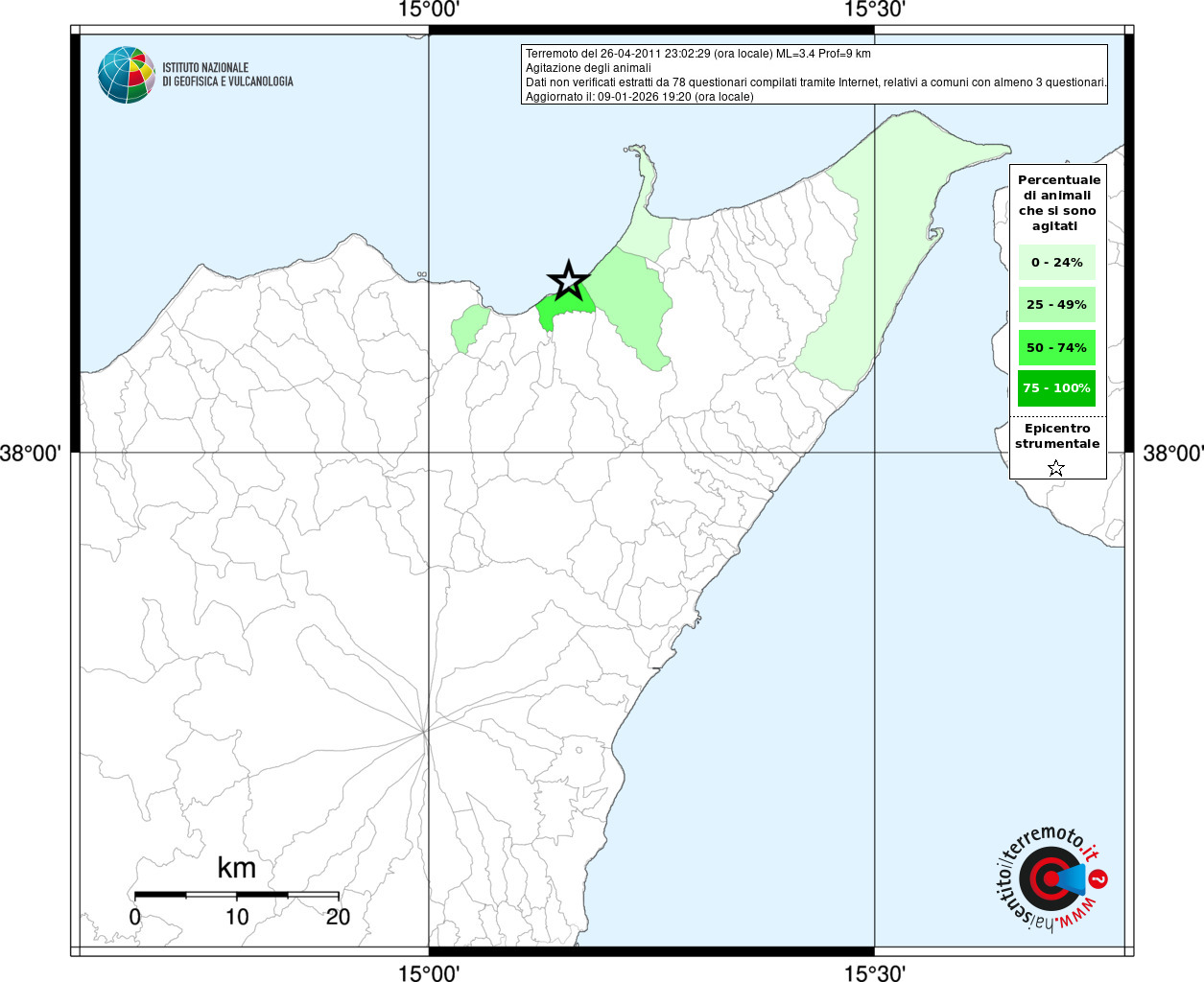Click the legend title 'Percentuale di animali'
This screenshot has width=1204, height=982.
[x=1058, y=202]
